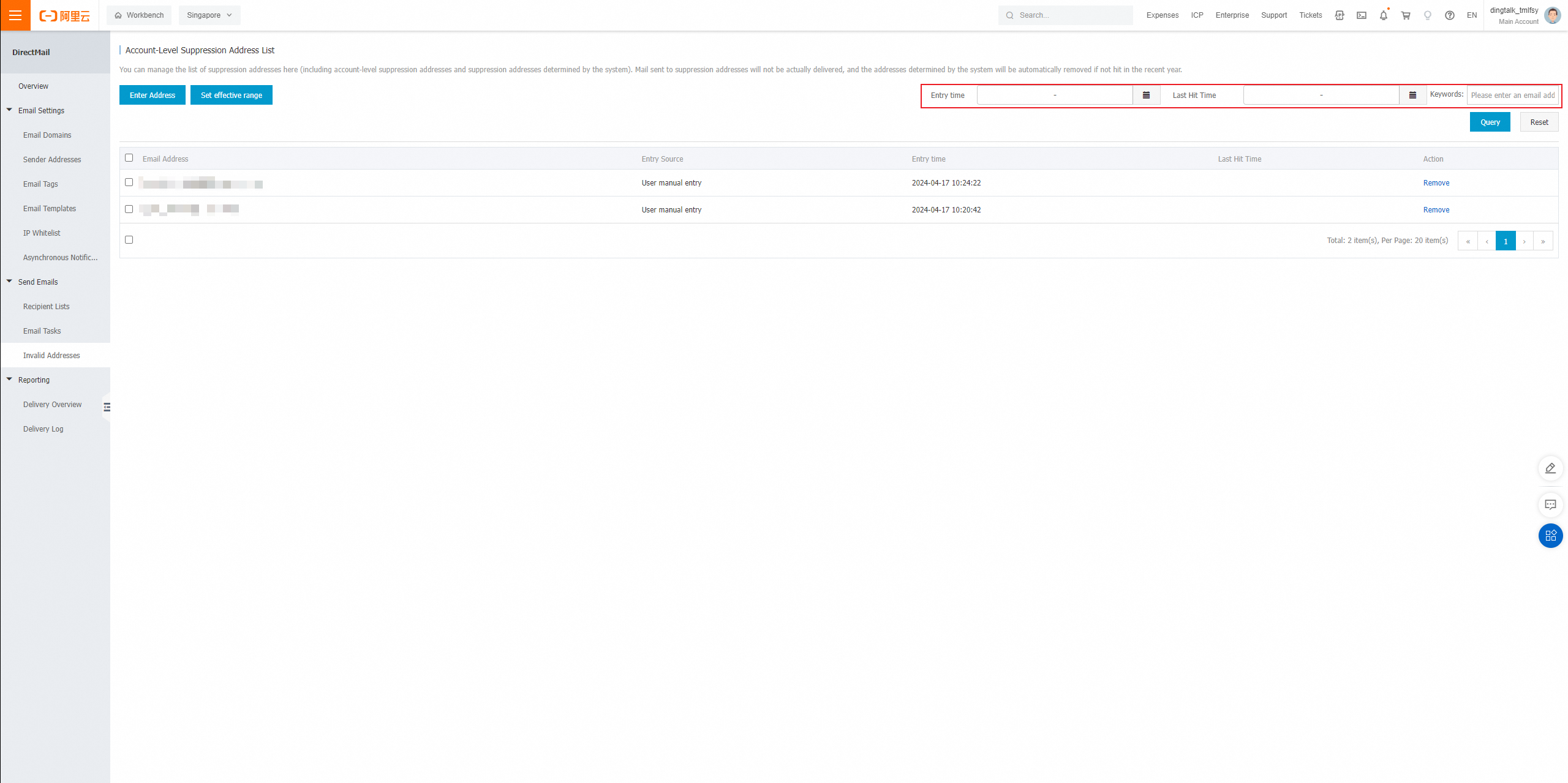The image size is (1568, 783).
Task: Click the Keywords email input field
Action: [x=1512, y=95]
